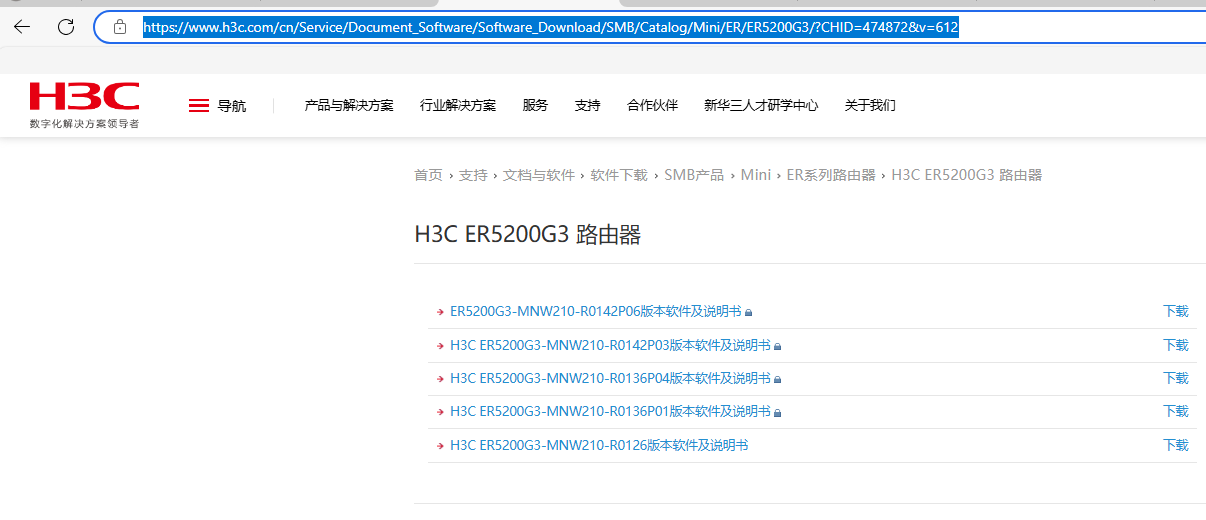The image size is (1206, 520).
Task: Open the 导航 hamburger menu icon
Action: click(x=199, y=105)
